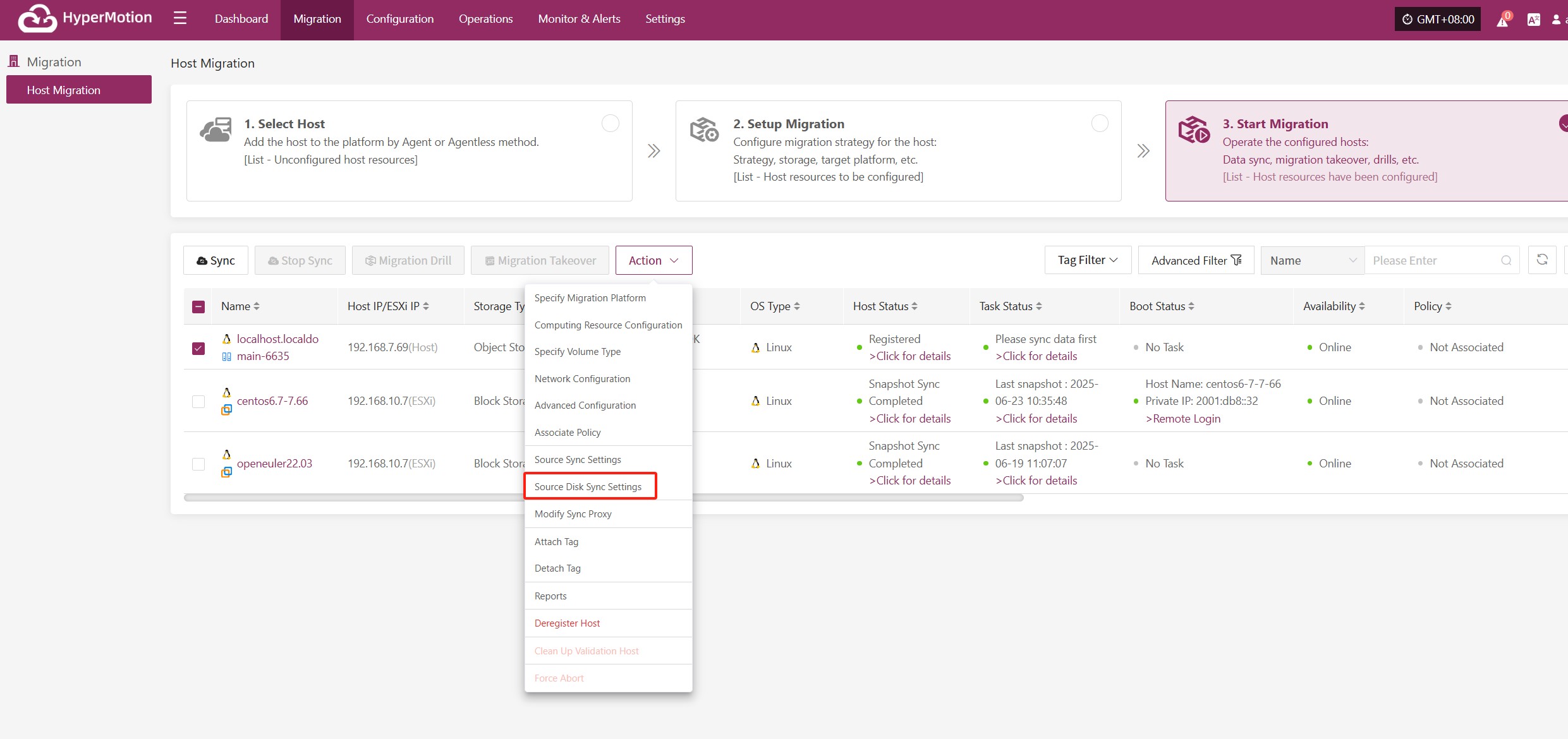Click the Migration section building icon

[x=14, y=61]
